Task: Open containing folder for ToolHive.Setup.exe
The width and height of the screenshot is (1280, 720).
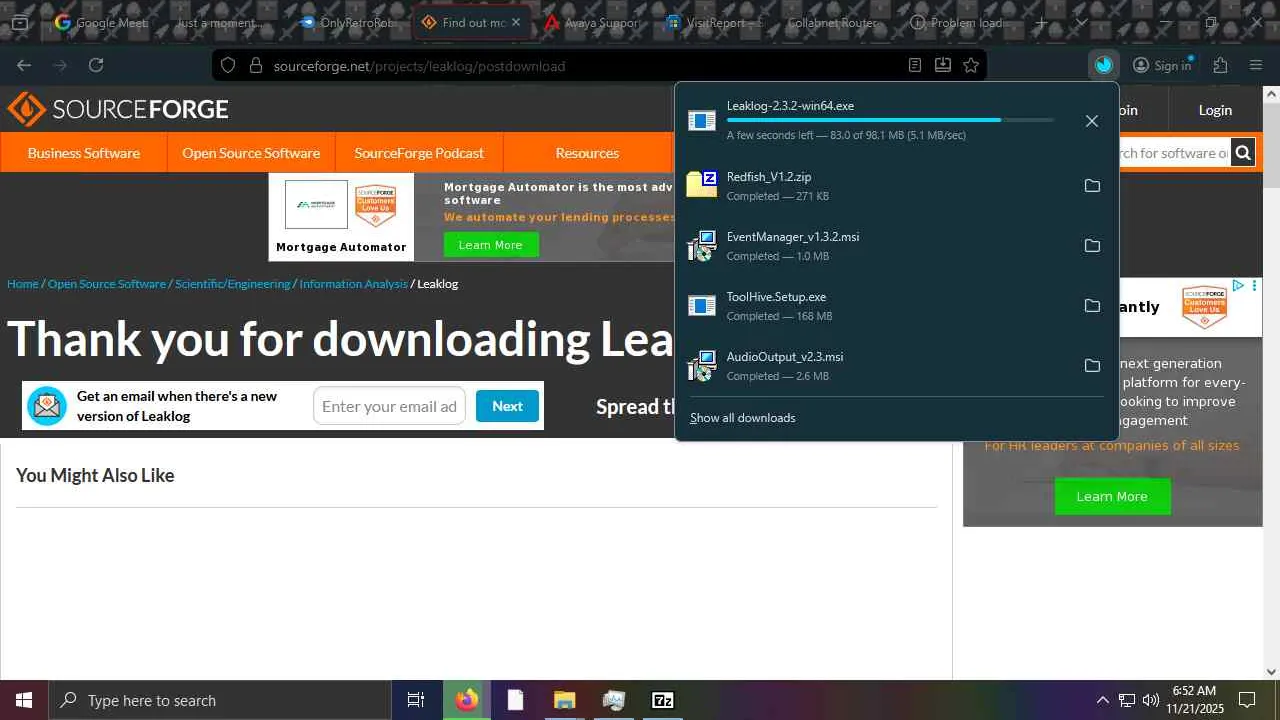Action: click(1092, 306)
